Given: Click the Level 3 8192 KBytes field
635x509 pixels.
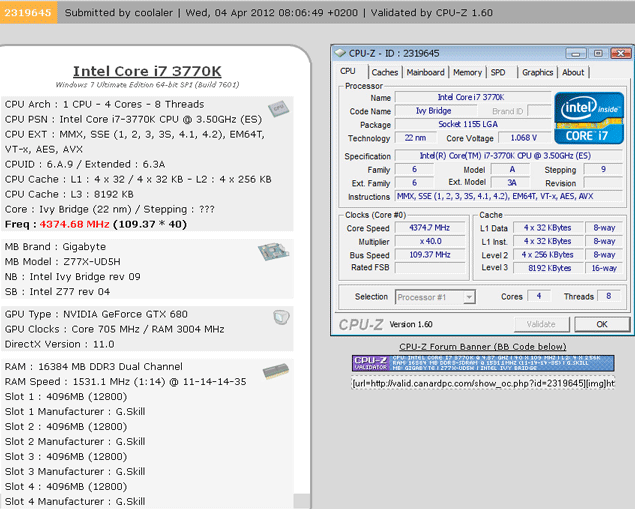Looking at the screenshot, I should coord(548,268).
